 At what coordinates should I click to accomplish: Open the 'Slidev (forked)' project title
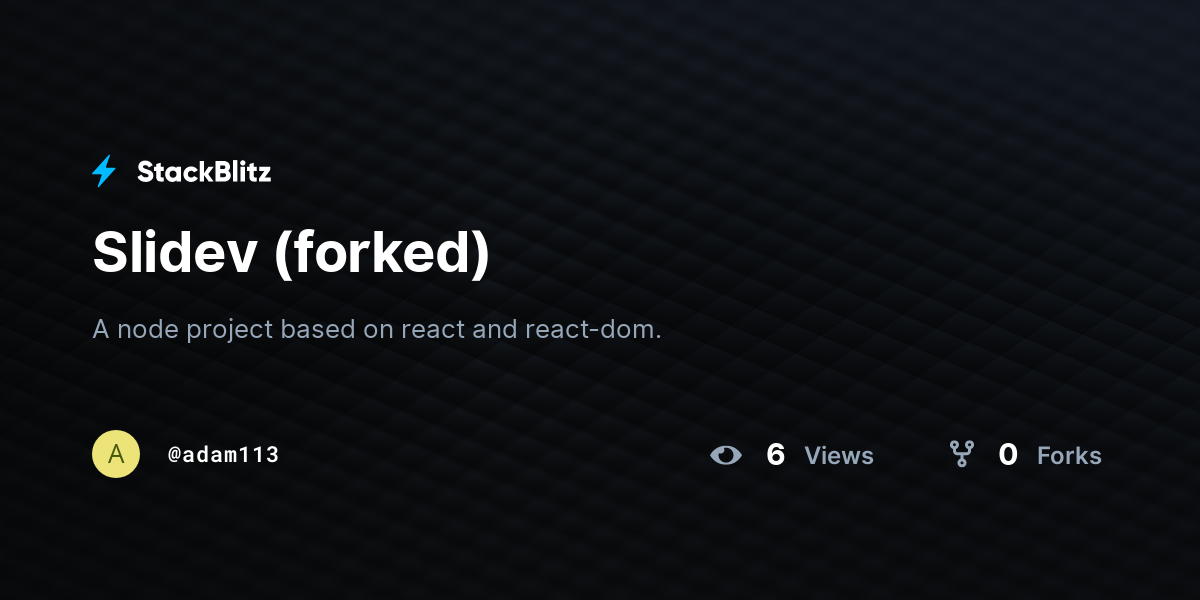pos(292,252)
